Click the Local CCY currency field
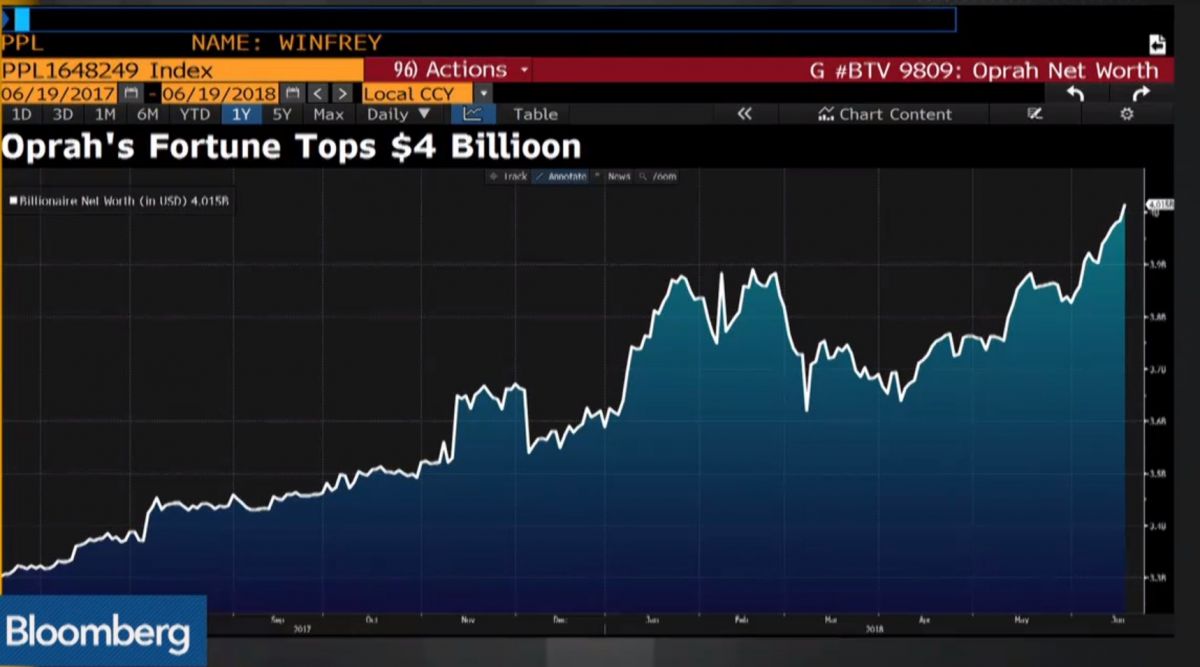 click(417, 93)
